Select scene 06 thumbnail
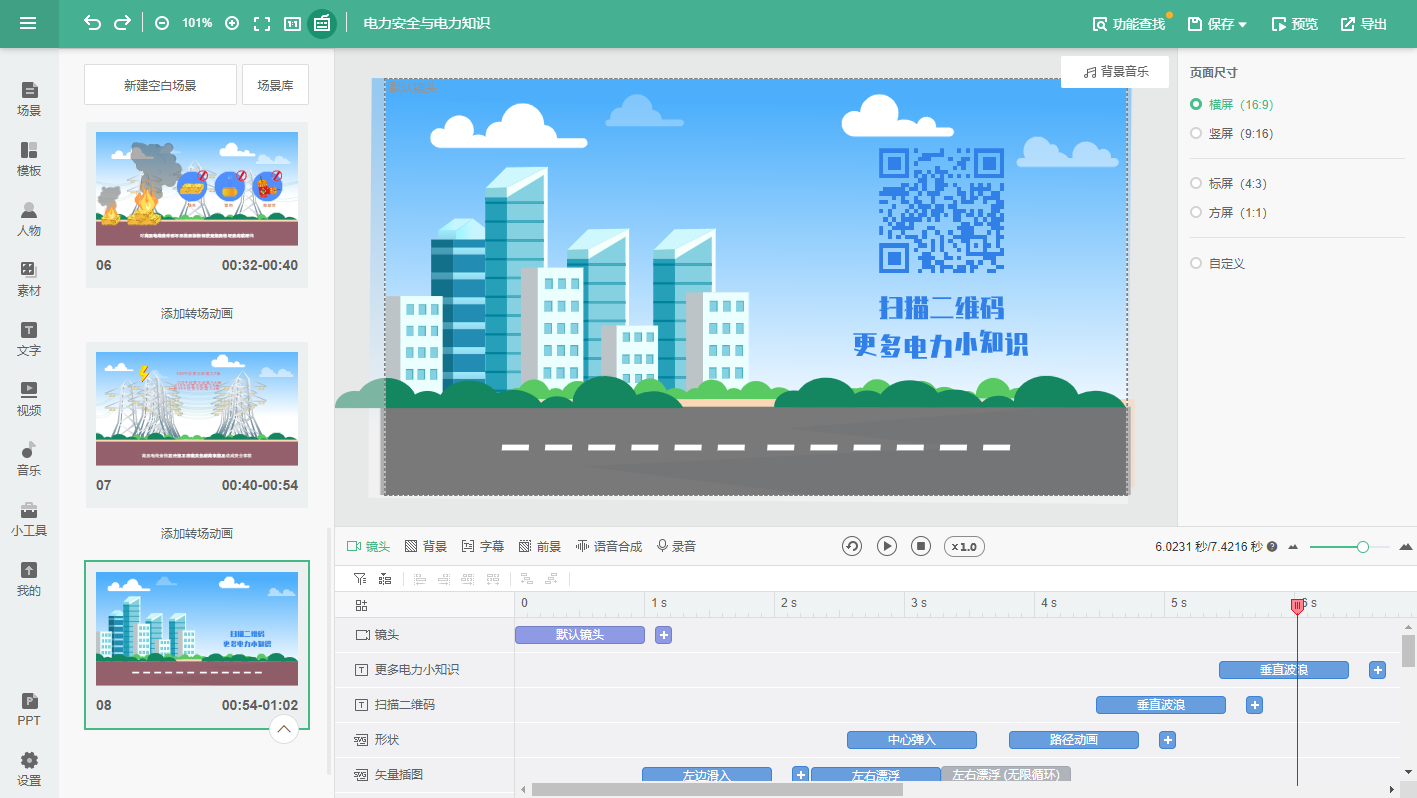 click(197, 189)
